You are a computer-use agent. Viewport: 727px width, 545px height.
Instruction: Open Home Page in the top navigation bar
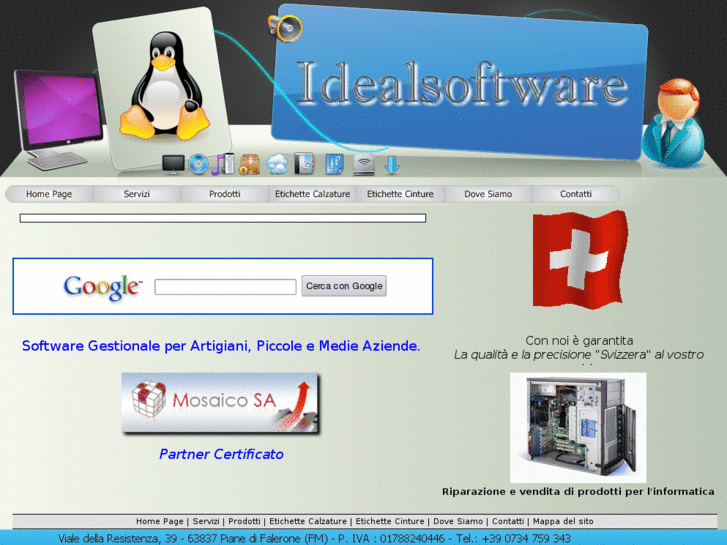pos(49,194)
